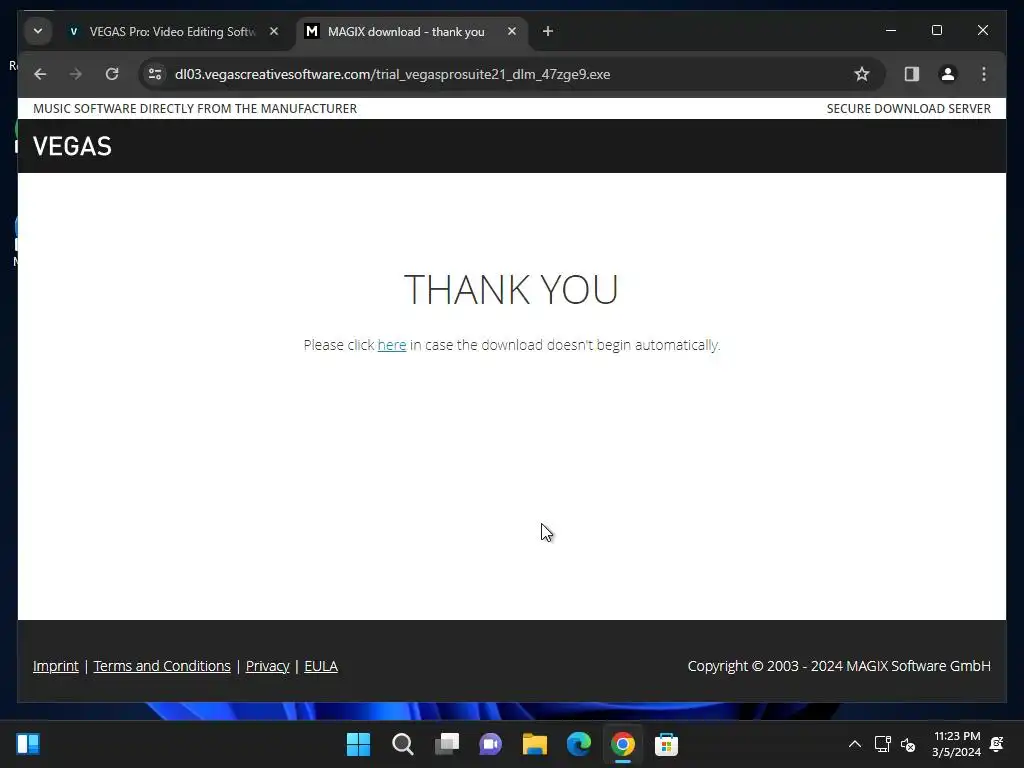Click the muted volume tray icon
This screenshot has width=1024, height=768.
pyautogui.click(x=908, y=744)
